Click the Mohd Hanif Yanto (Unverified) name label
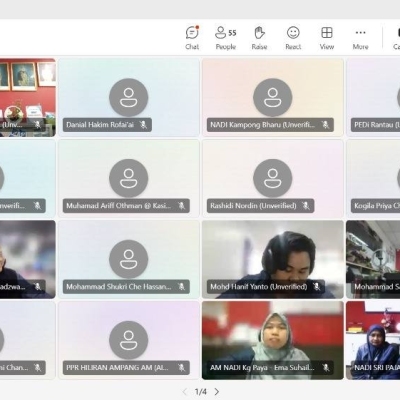 click(x=259, y=287)
